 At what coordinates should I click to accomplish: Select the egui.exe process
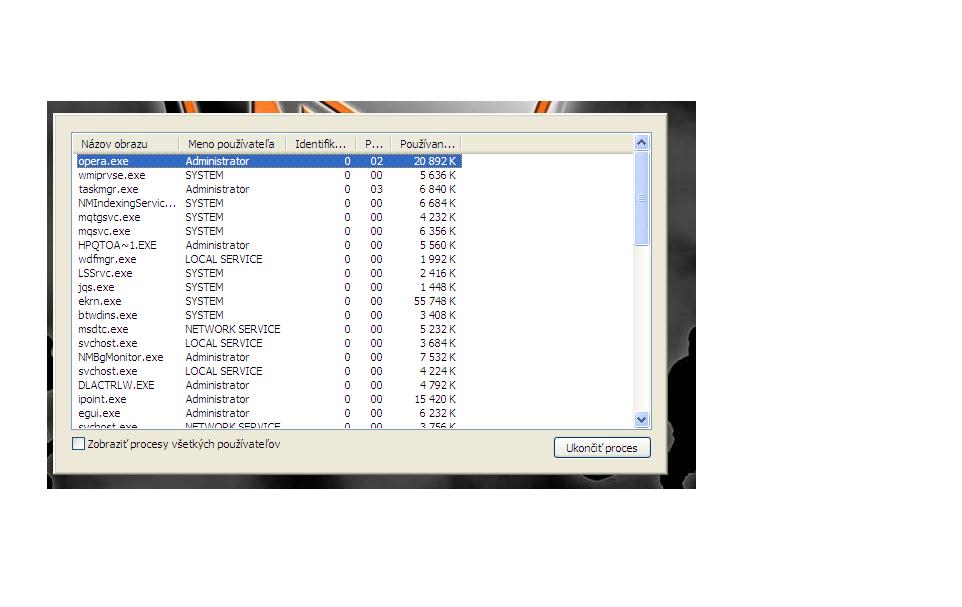(x=99, y=413)
